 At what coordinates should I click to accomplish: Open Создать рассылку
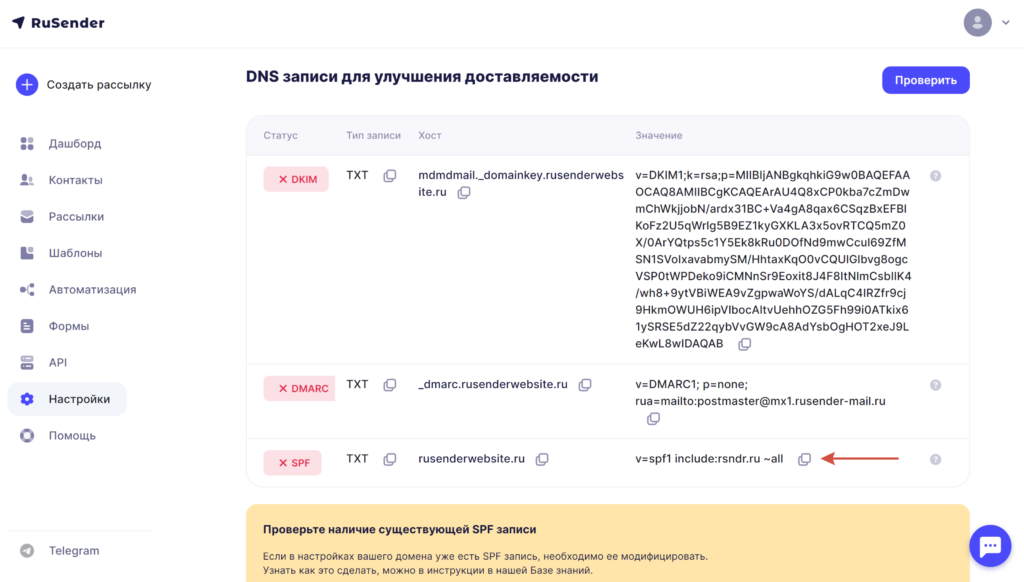pos(99,84)
